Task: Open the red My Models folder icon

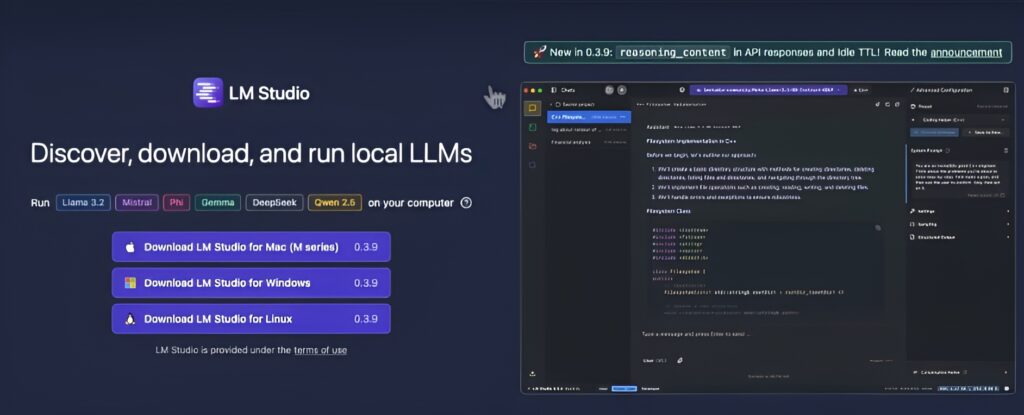Action: 533,146
